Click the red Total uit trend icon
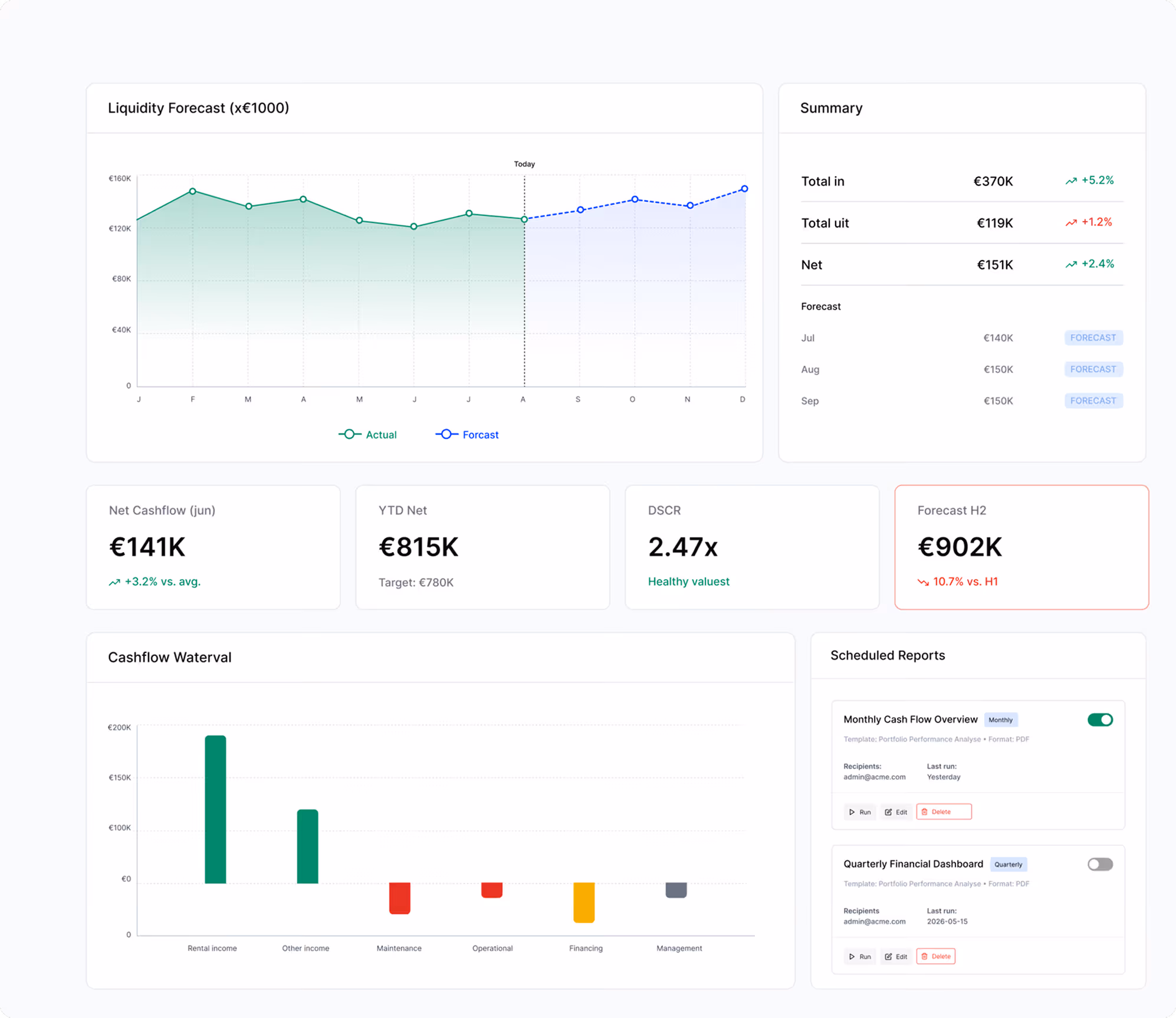 pos(1071,223)
